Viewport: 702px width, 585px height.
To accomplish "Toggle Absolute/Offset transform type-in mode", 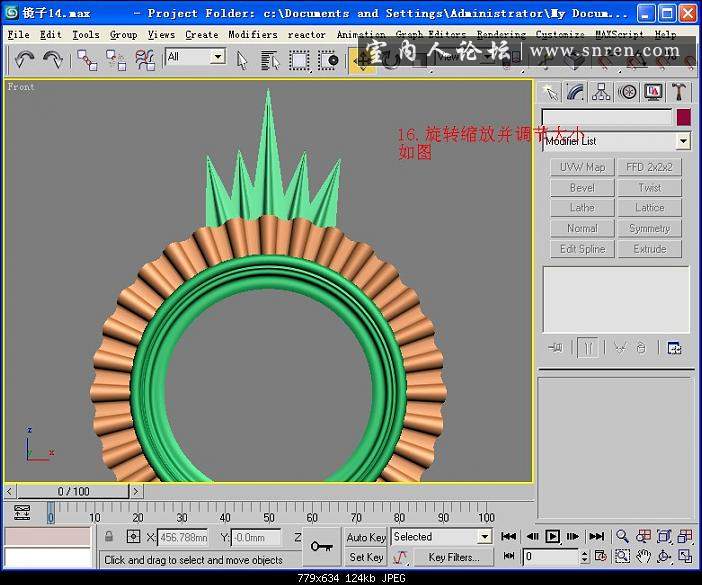I will [x=133, y=537].
